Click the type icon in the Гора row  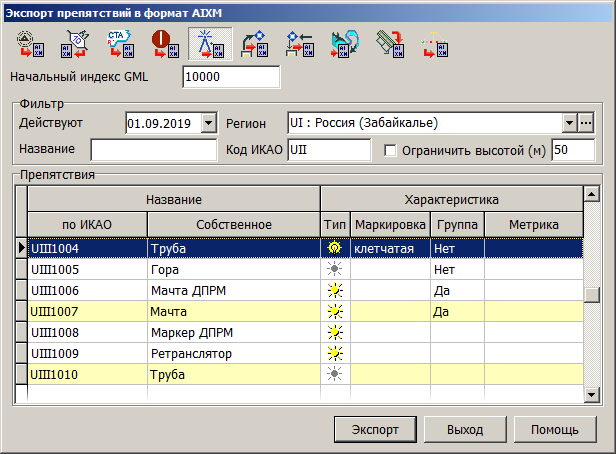(334, 270)
